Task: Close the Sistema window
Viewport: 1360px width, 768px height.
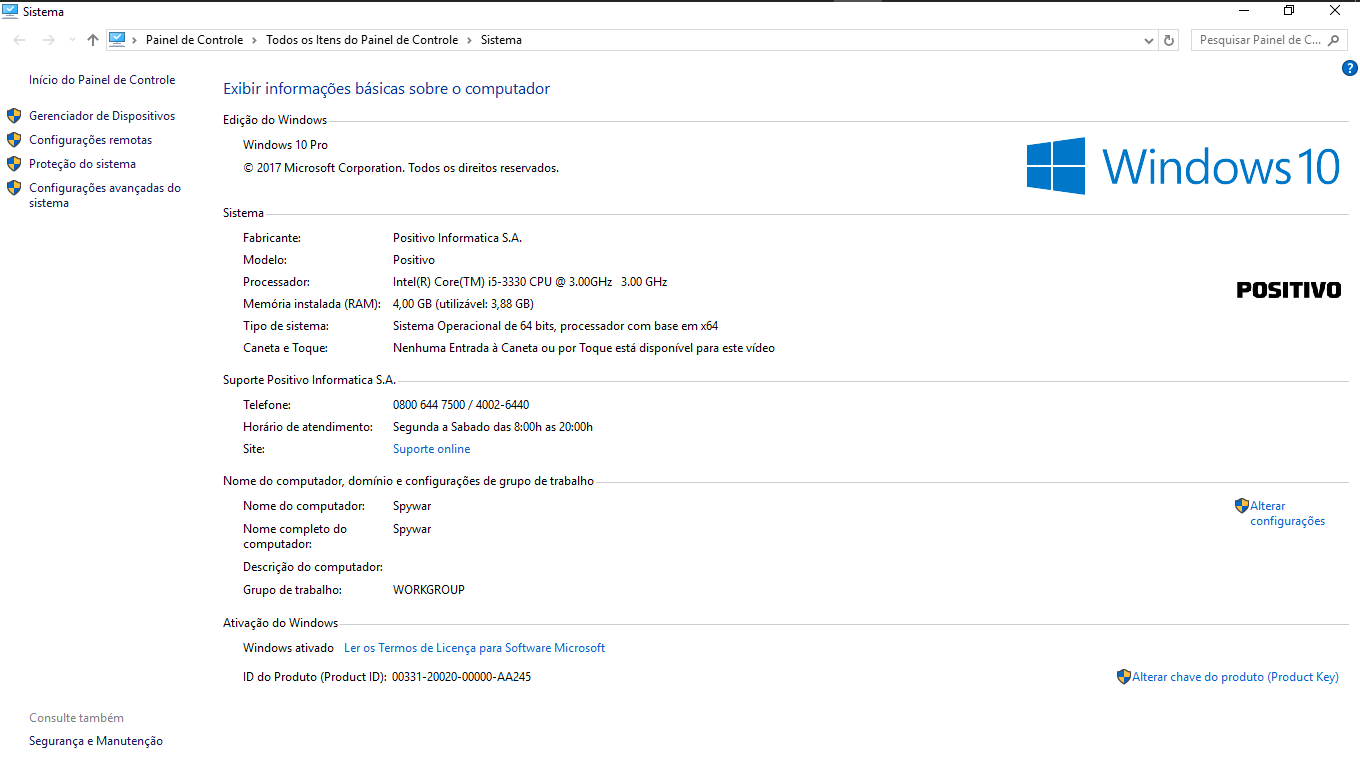Action: (x=1335, y=11)
